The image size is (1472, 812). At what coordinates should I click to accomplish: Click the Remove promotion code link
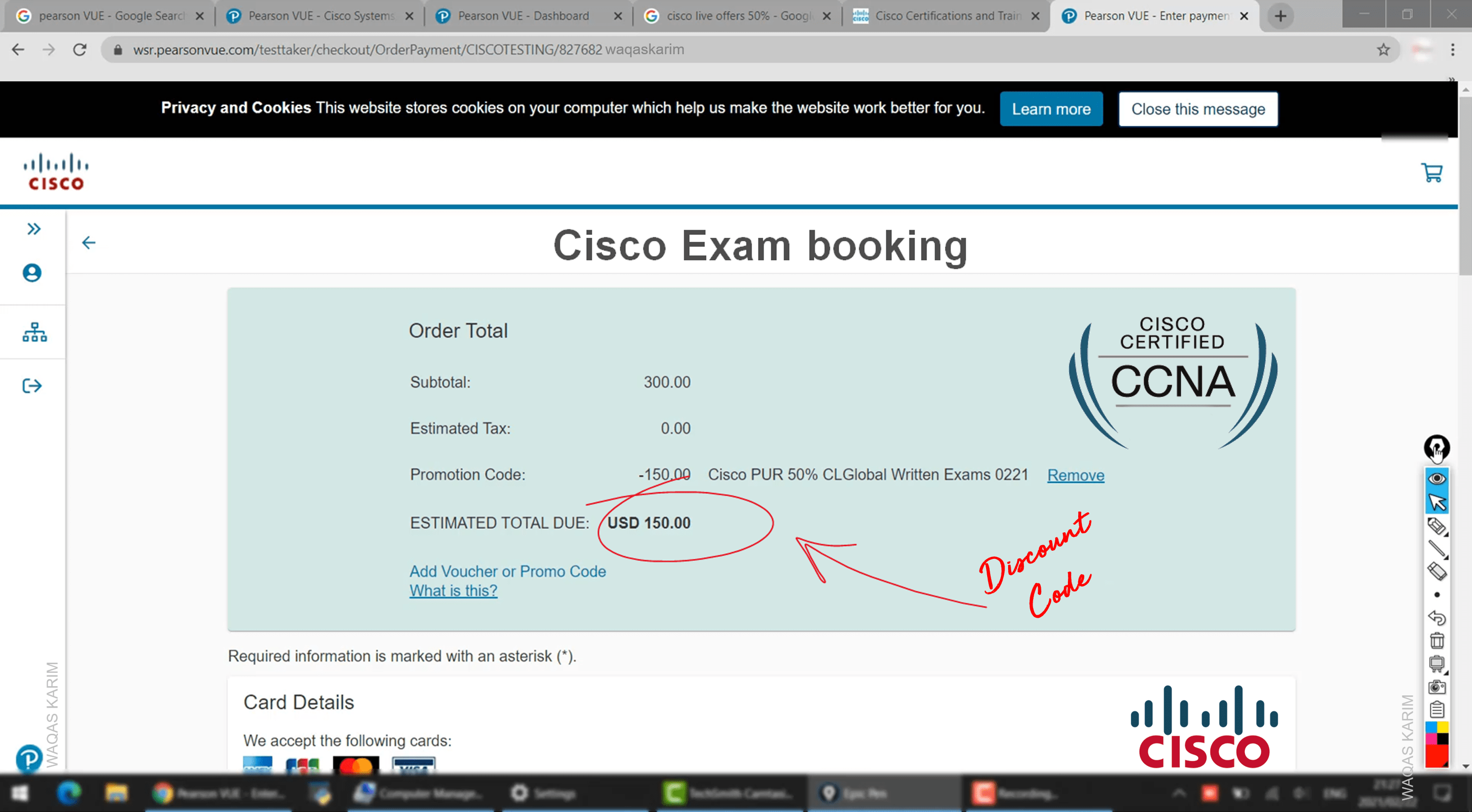click(1075, 476)
